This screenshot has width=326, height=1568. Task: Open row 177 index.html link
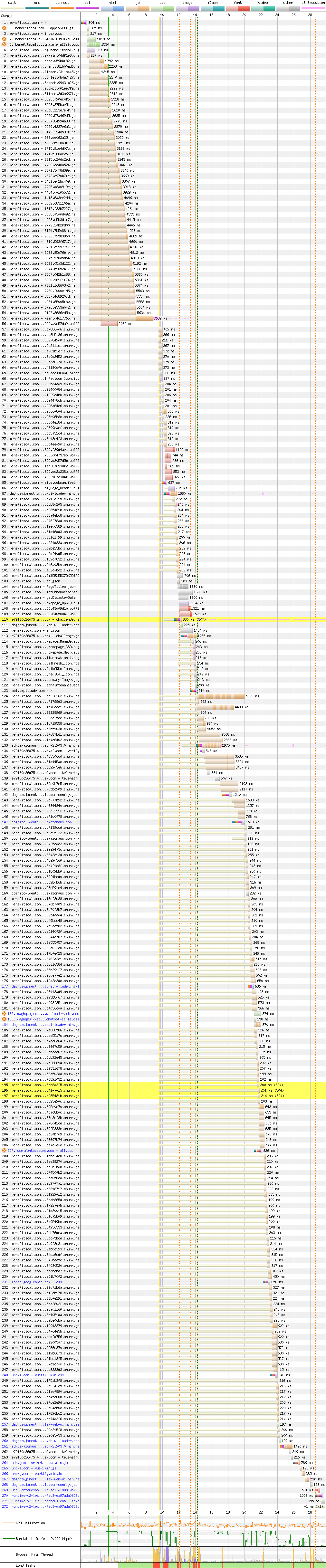click(x=41, y=986)
